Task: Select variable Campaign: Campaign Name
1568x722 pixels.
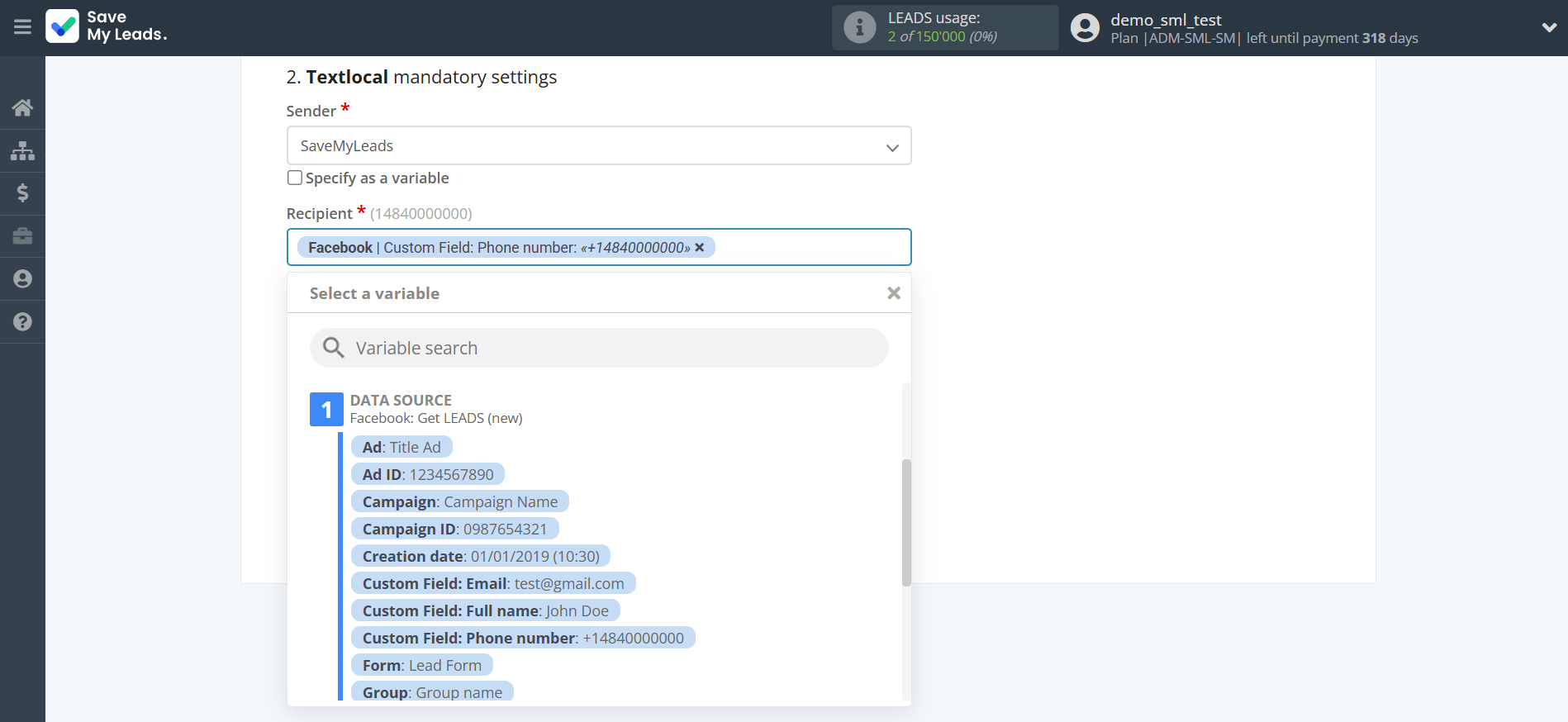Action: 460,501
